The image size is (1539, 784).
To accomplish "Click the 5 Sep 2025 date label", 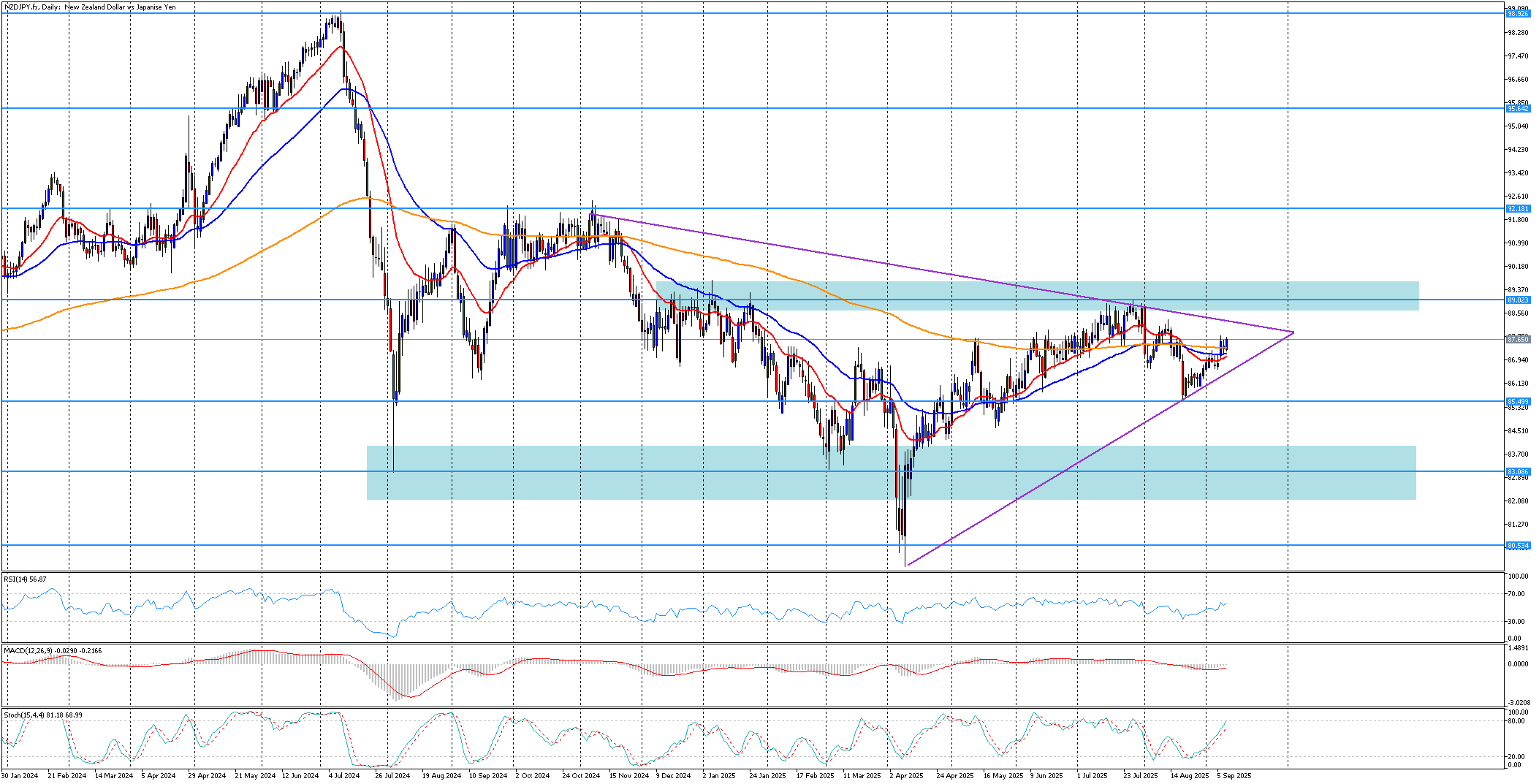I will pos(1234,776).
